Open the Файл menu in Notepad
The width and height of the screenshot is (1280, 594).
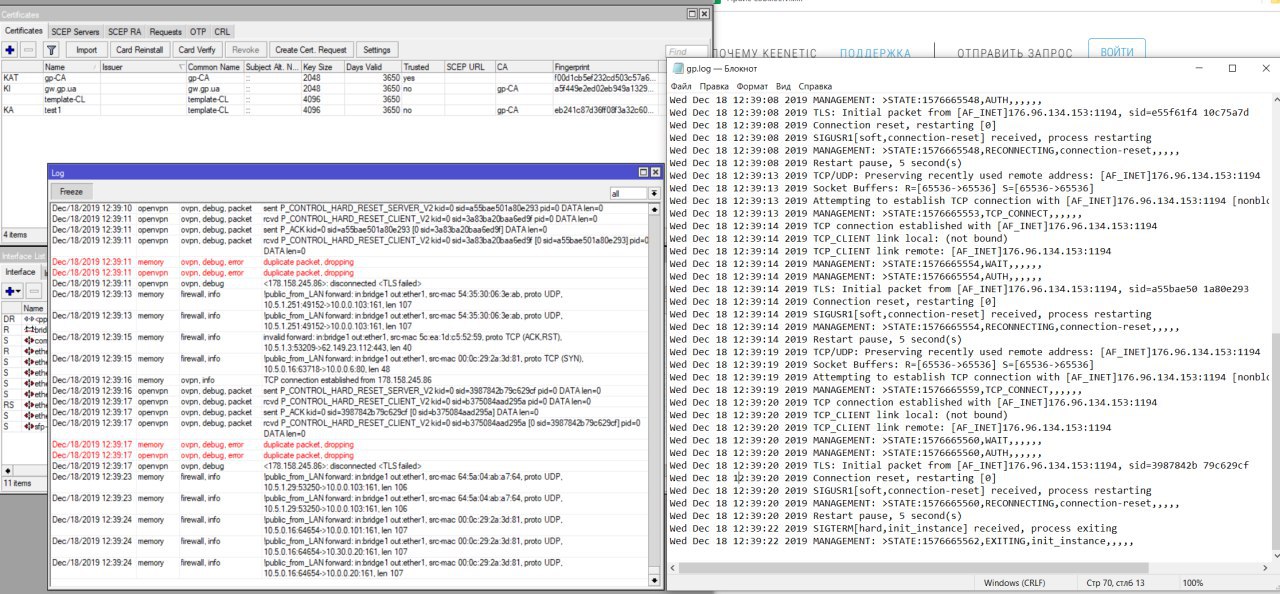[x=681, y=87]
